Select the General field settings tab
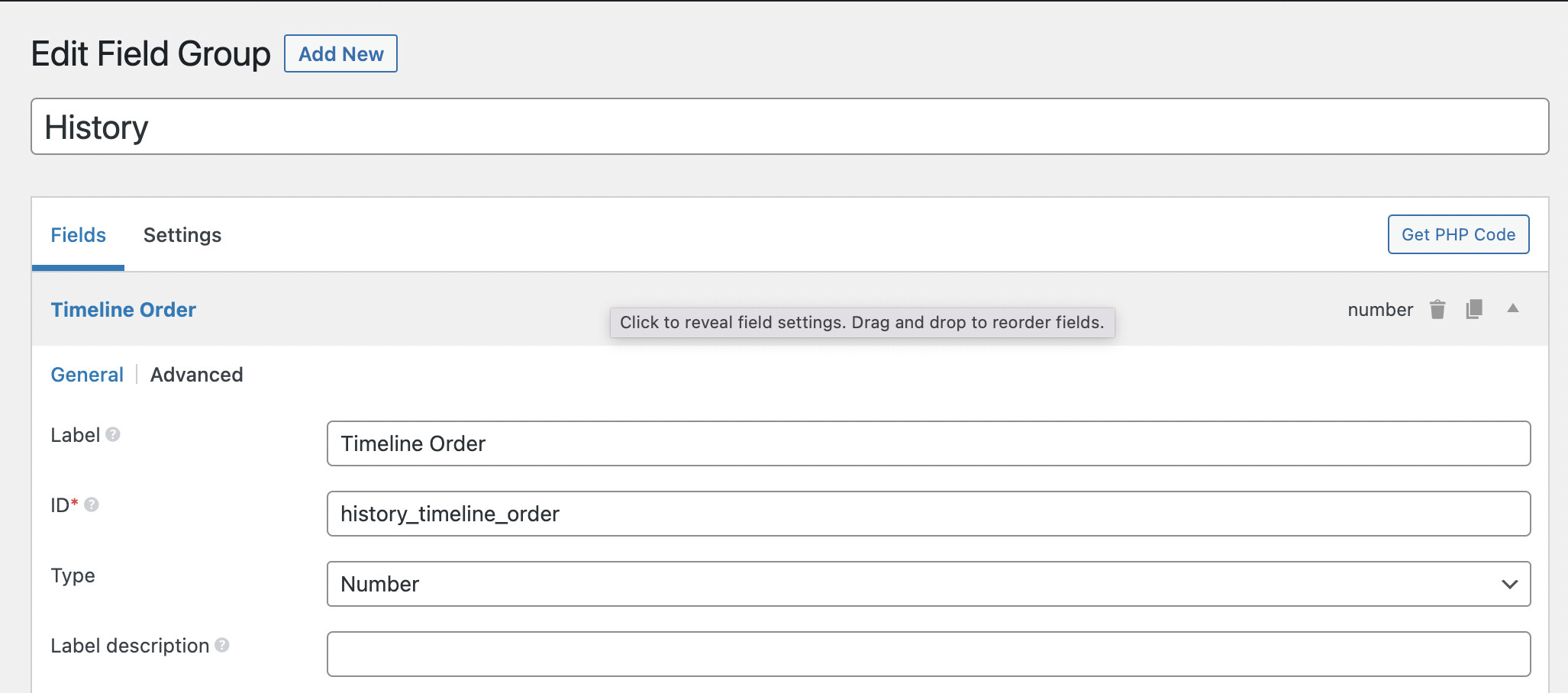The width and height of the screenshot is (1568, 693). pos(87,375)
